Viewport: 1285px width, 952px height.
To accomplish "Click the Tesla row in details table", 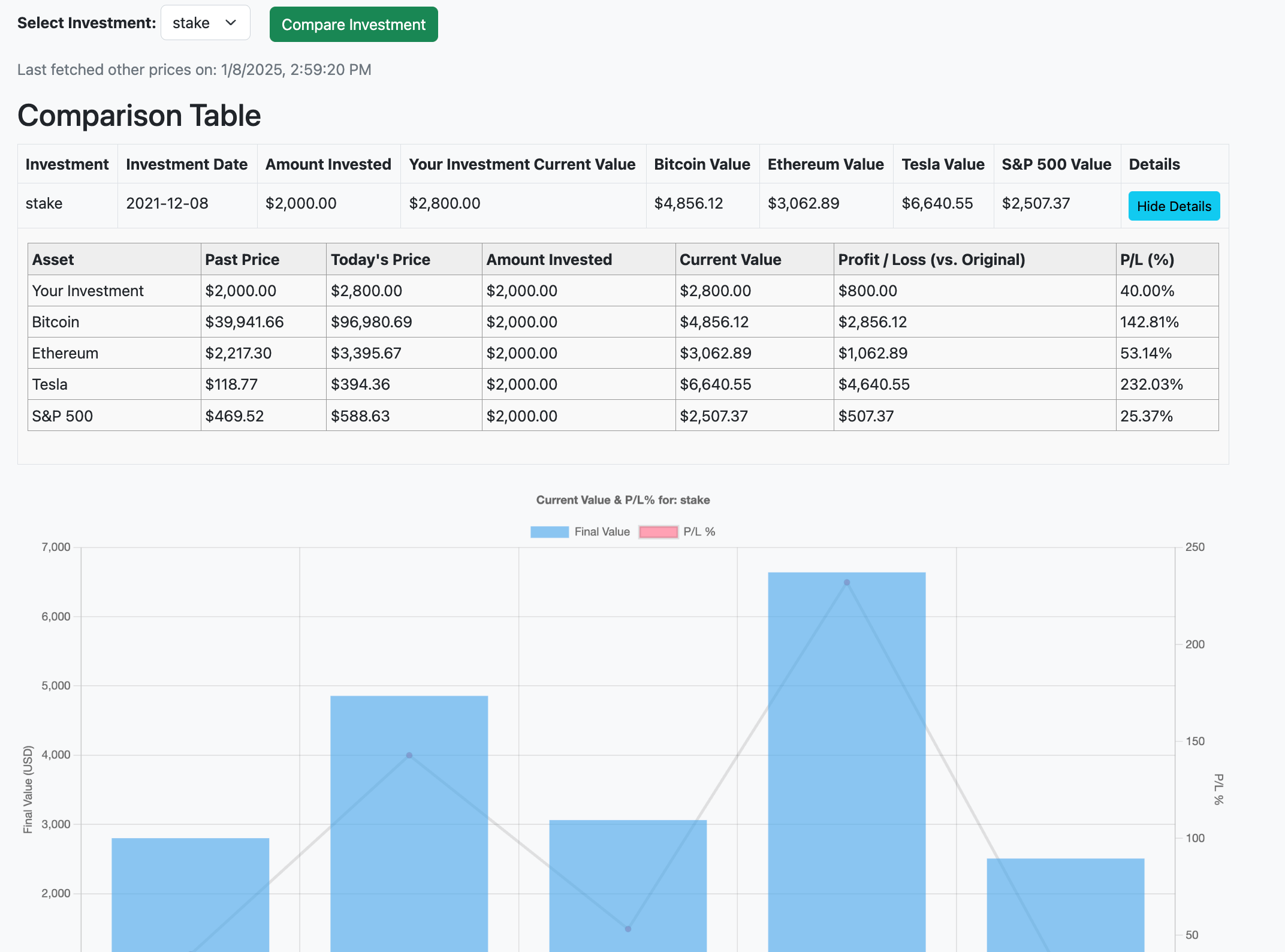I will (x=50, y=384).
